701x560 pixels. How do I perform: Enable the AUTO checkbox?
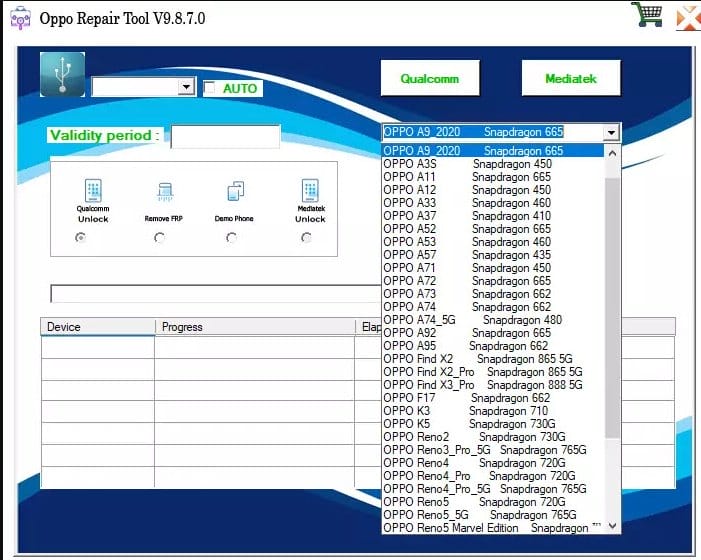pos(210,88)
